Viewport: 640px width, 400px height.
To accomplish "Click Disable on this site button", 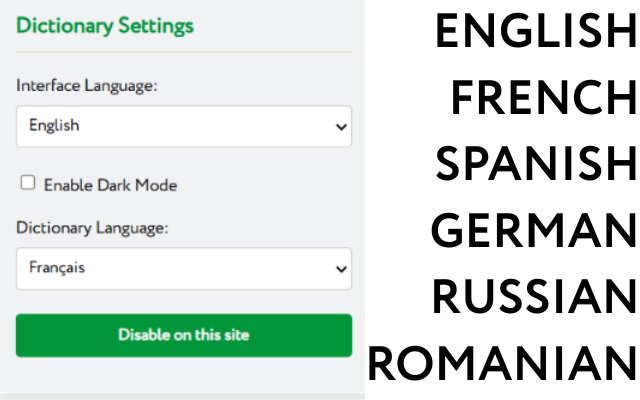I will coord(184,335).
